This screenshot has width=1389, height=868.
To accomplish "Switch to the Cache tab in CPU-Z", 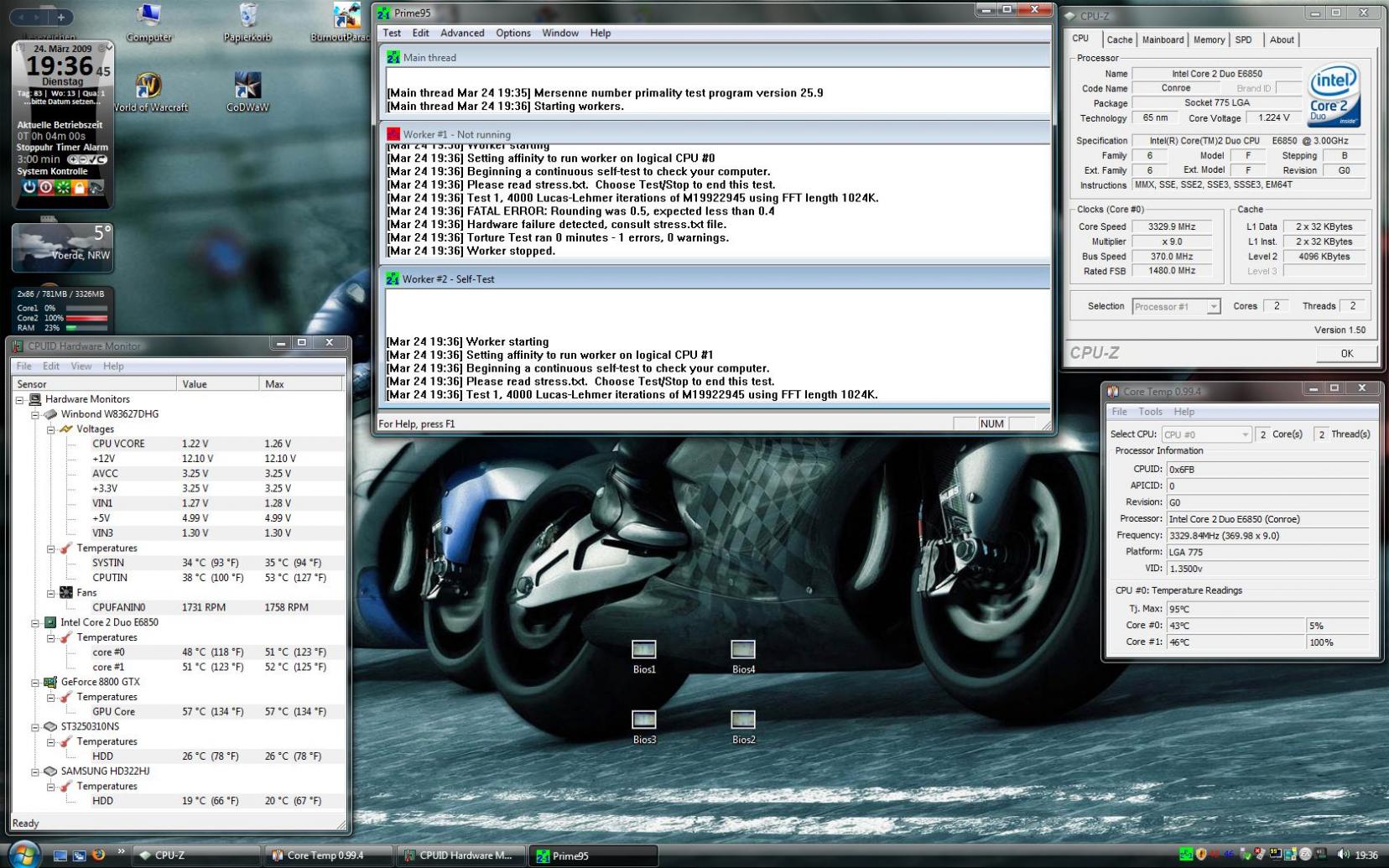I will pos(1119,39).
